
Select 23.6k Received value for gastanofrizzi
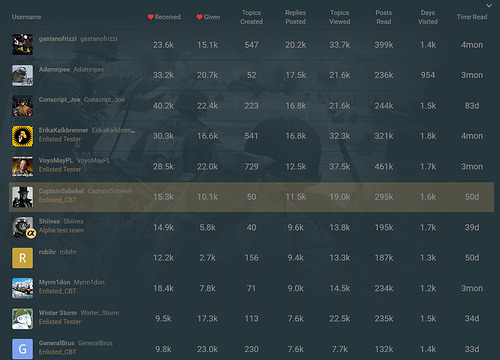(x=163, y=45)
